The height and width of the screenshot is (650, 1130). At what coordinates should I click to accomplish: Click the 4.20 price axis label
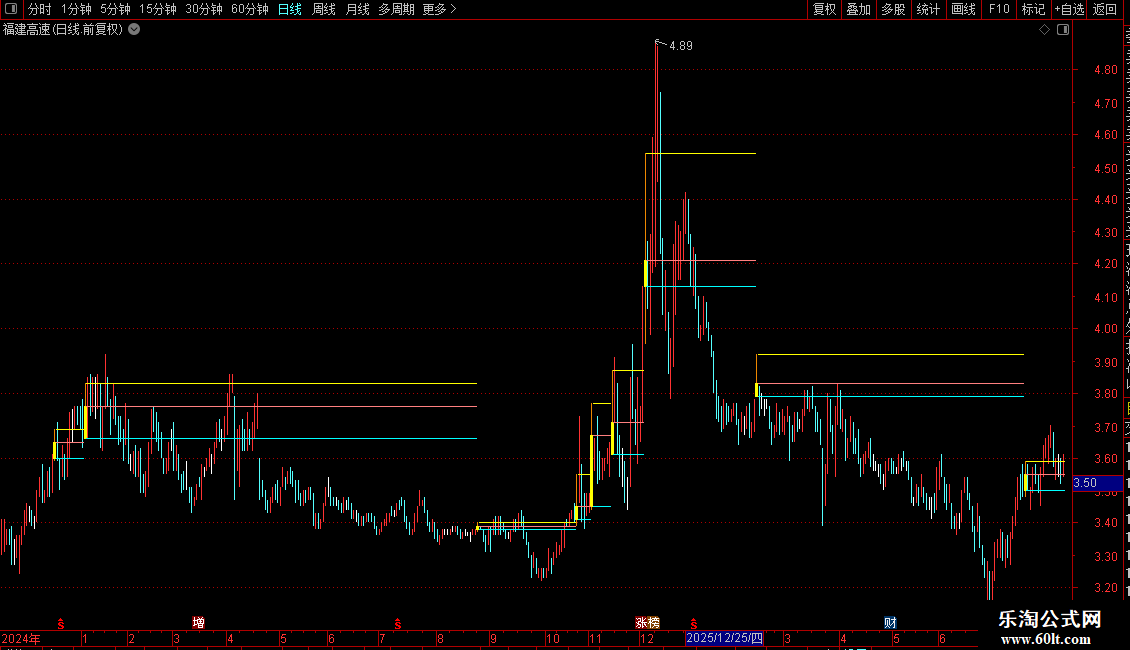click(x=1105, y=264)
